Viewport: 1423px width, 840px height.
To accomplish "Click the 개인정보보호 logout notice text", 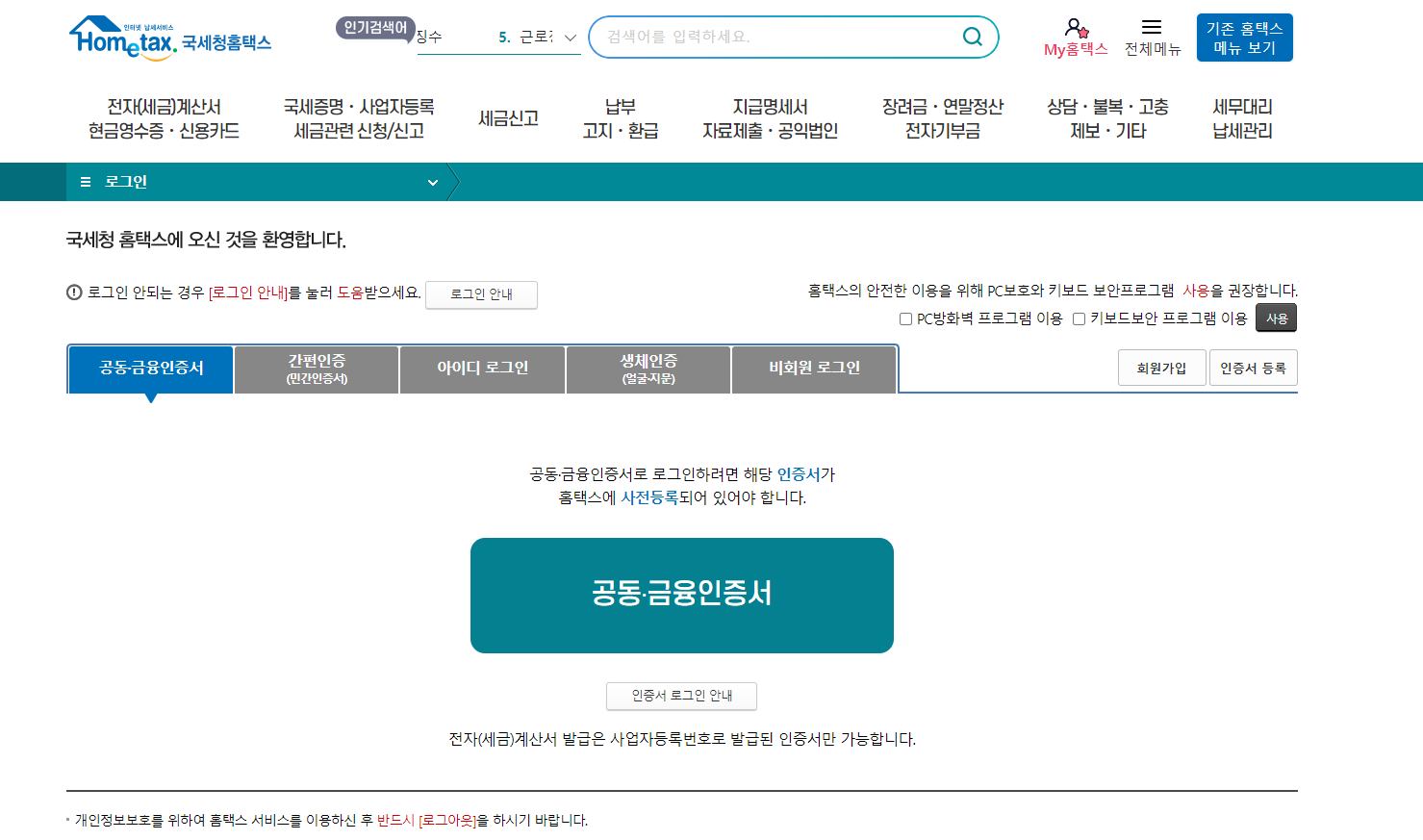I will [331, 821].
